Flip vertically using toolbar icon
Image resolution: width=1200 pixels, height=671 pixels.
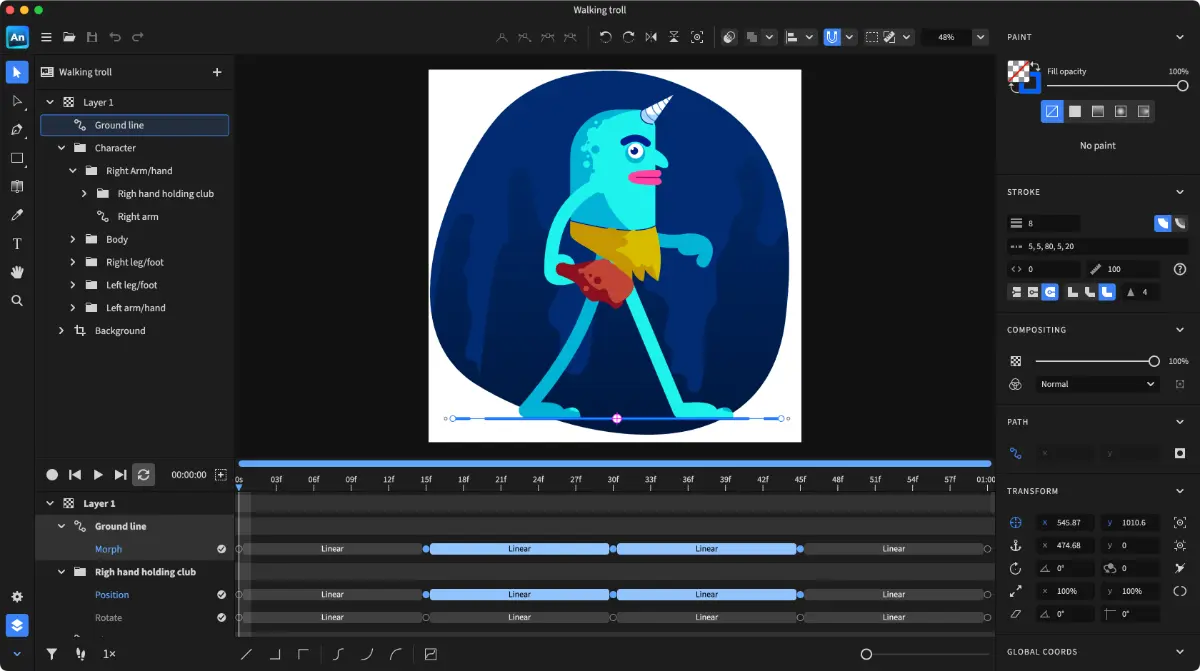click(674, 37)
